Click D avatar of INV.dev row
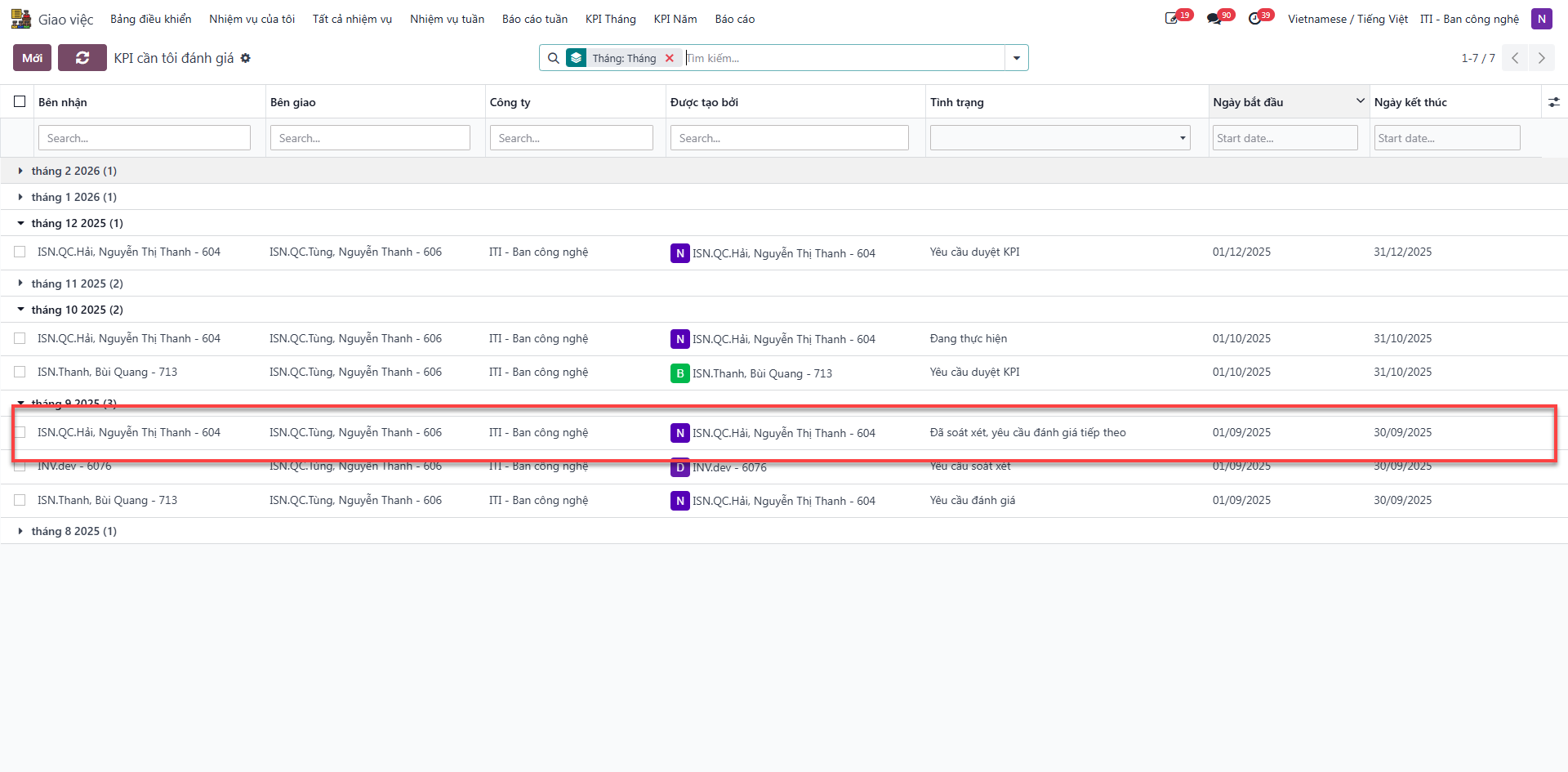Screen dimensions: 1568x772 point(679,467)
